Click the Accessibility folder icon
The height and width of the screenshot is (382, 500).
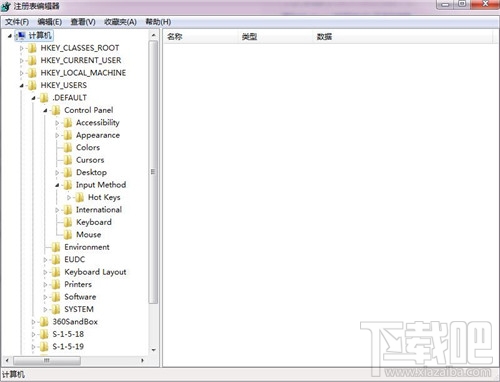[68, 123]
